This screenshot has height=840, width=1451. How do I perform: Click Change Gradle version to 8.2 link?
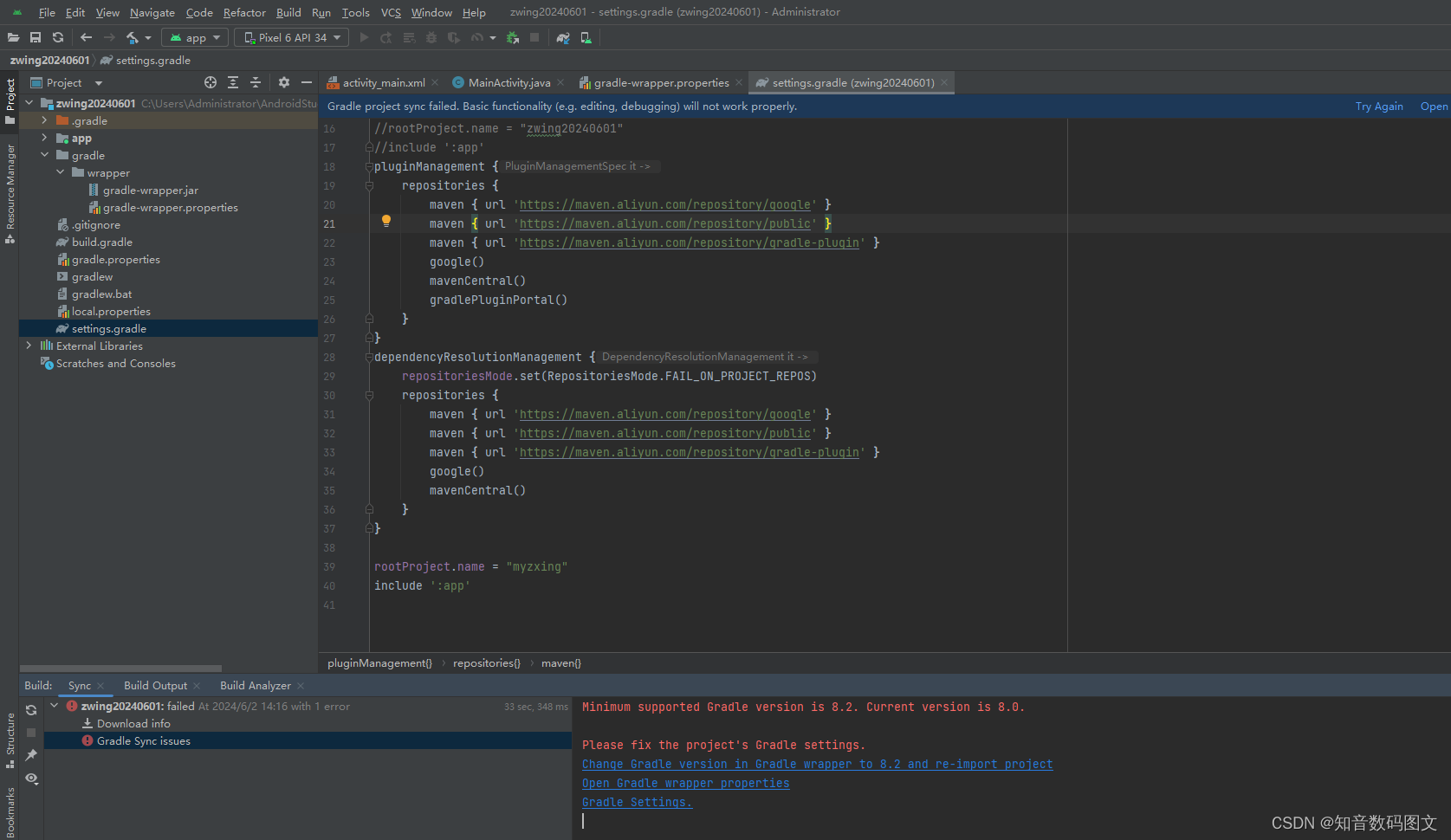(x=817, y=764)
